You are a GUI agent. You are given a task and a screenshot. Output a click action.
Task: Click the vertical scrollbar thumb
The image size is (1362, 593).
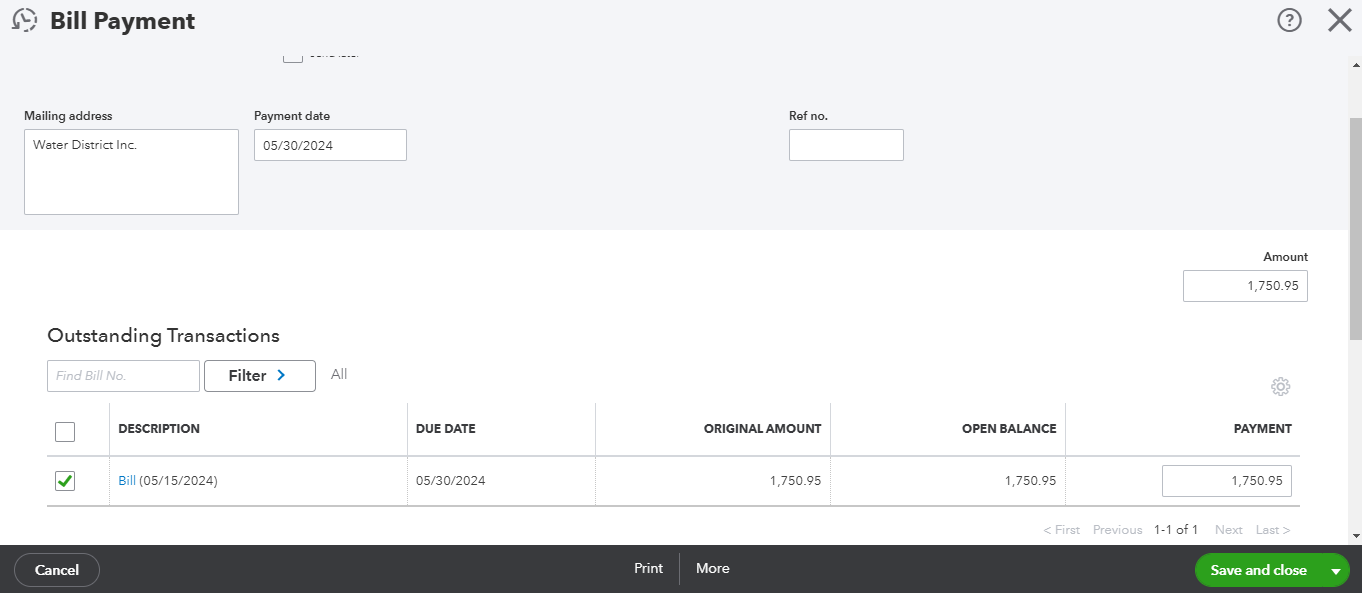pyautogui.click(x=1355, y=230)
